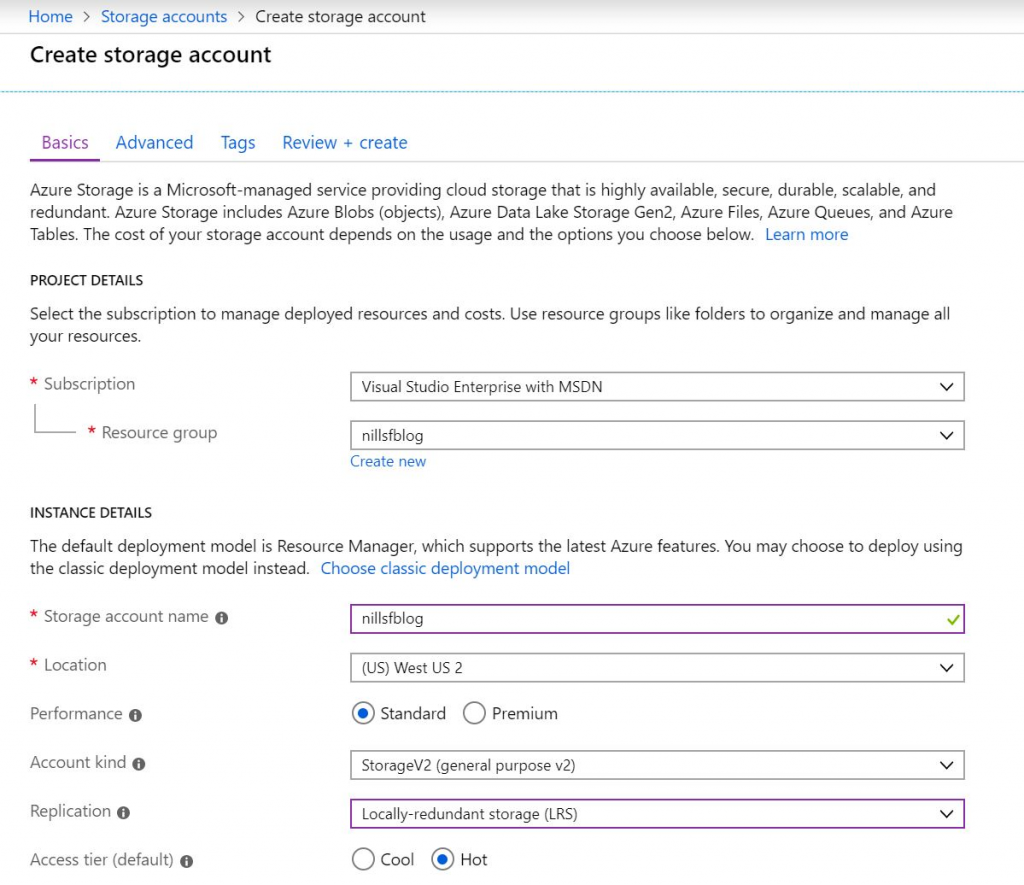The width and height of the screenshot is (1024, 885).
Task: Open the Replication dropdown
Action: tap(657, 814)
